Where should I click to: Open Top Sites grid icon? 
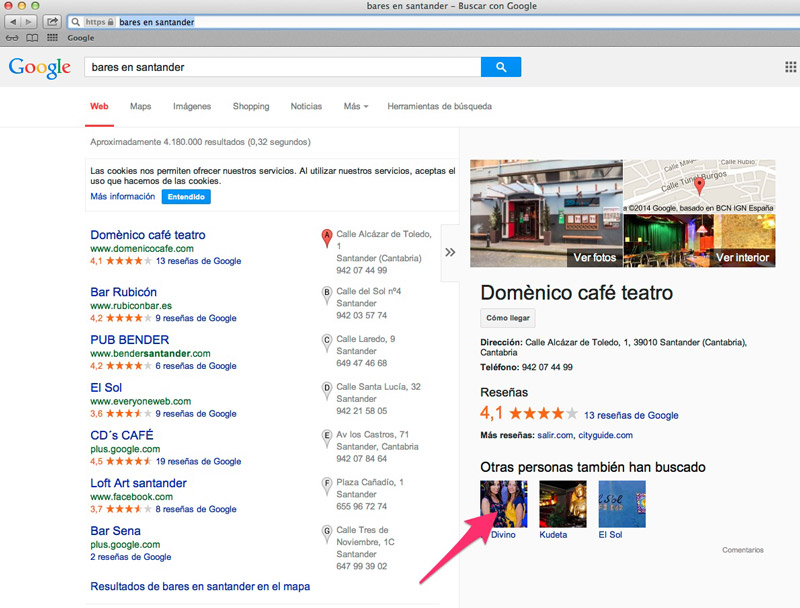[52, 38]
